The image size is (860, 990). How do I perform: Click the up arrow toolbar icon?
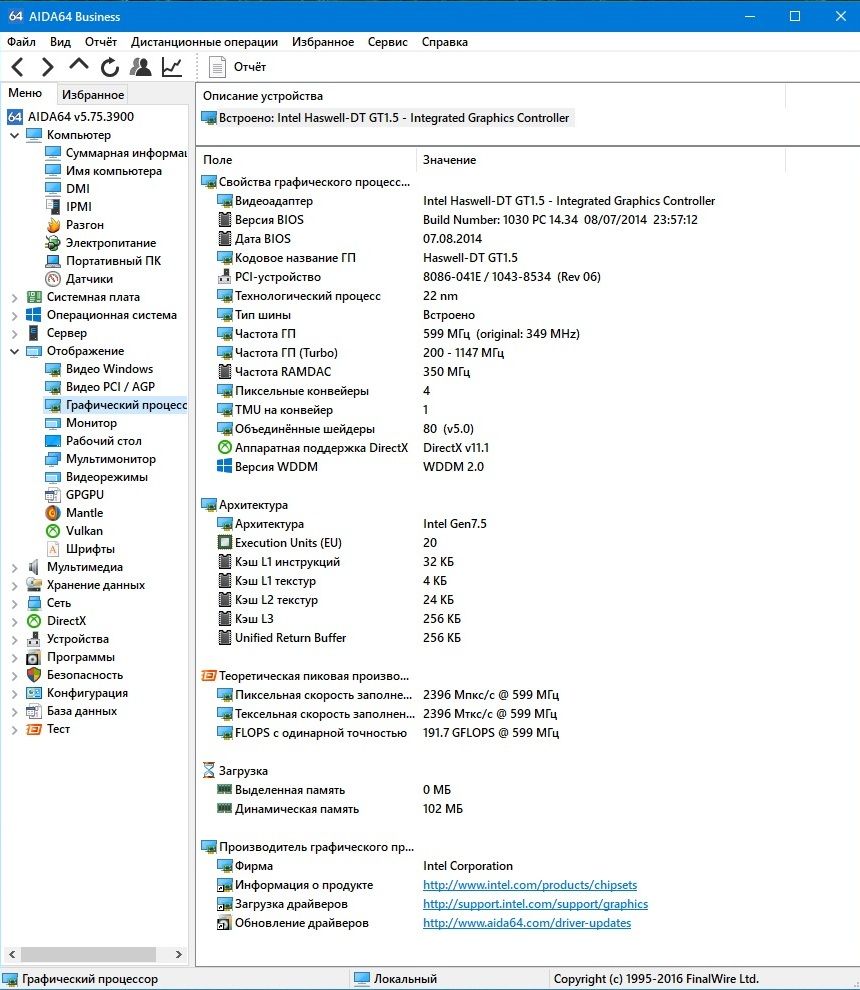[x=79, y=64]
